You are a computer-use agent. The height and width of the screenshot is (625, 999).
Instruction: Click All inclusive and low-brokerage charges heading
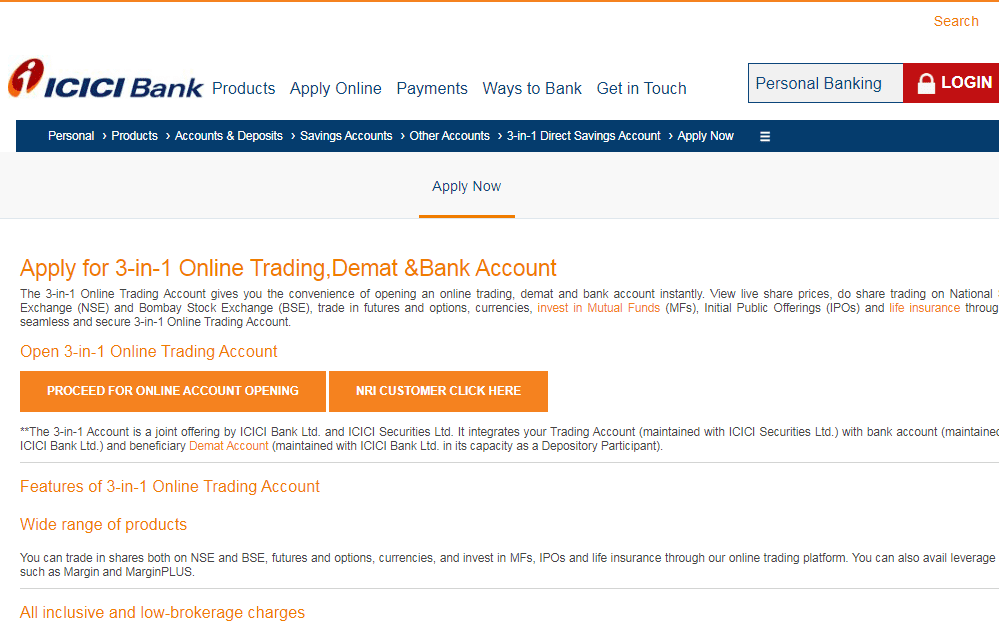[162, 612]
